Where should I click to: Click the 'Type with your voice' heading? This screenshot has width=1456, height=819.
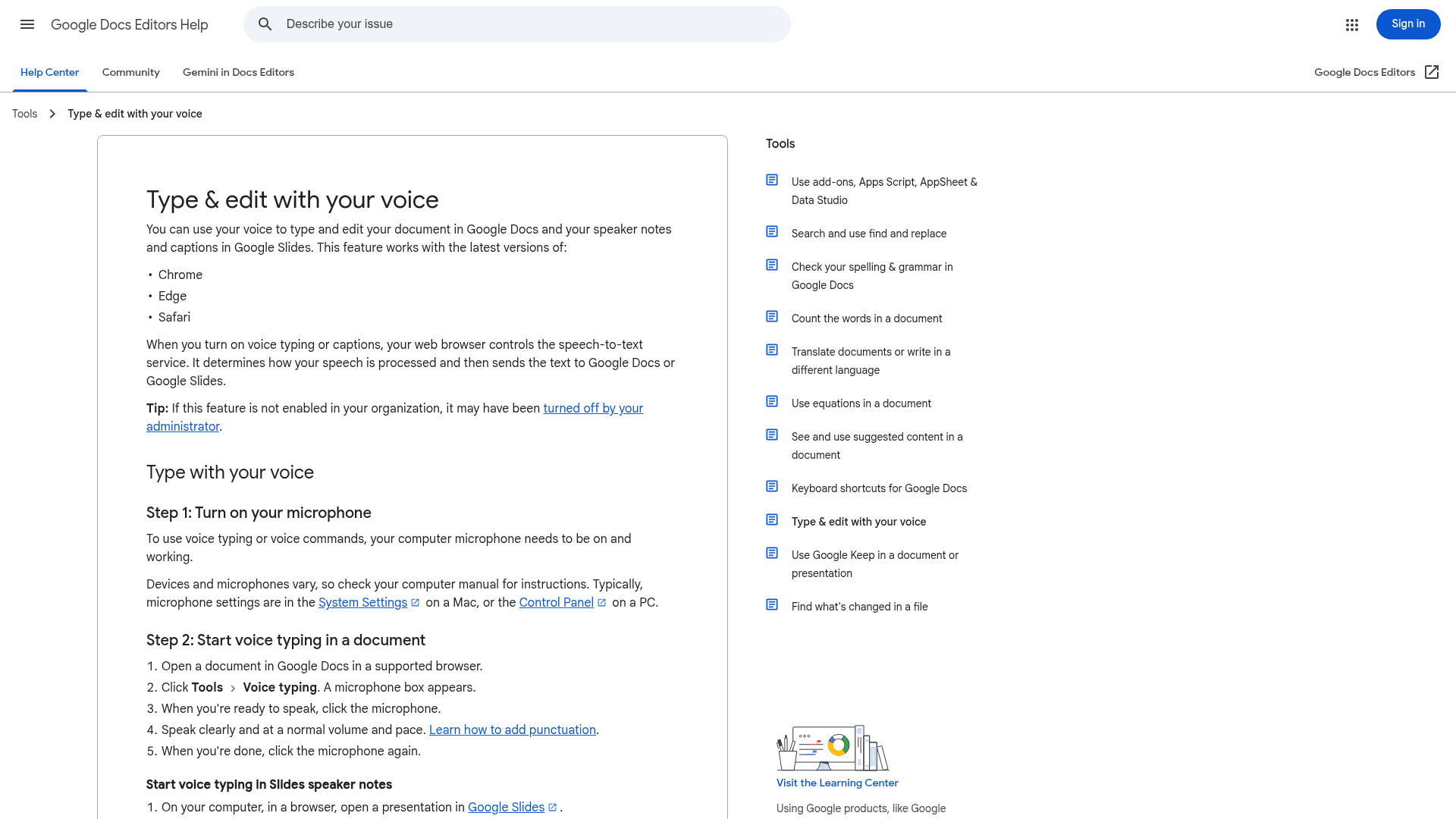(230, 472)
